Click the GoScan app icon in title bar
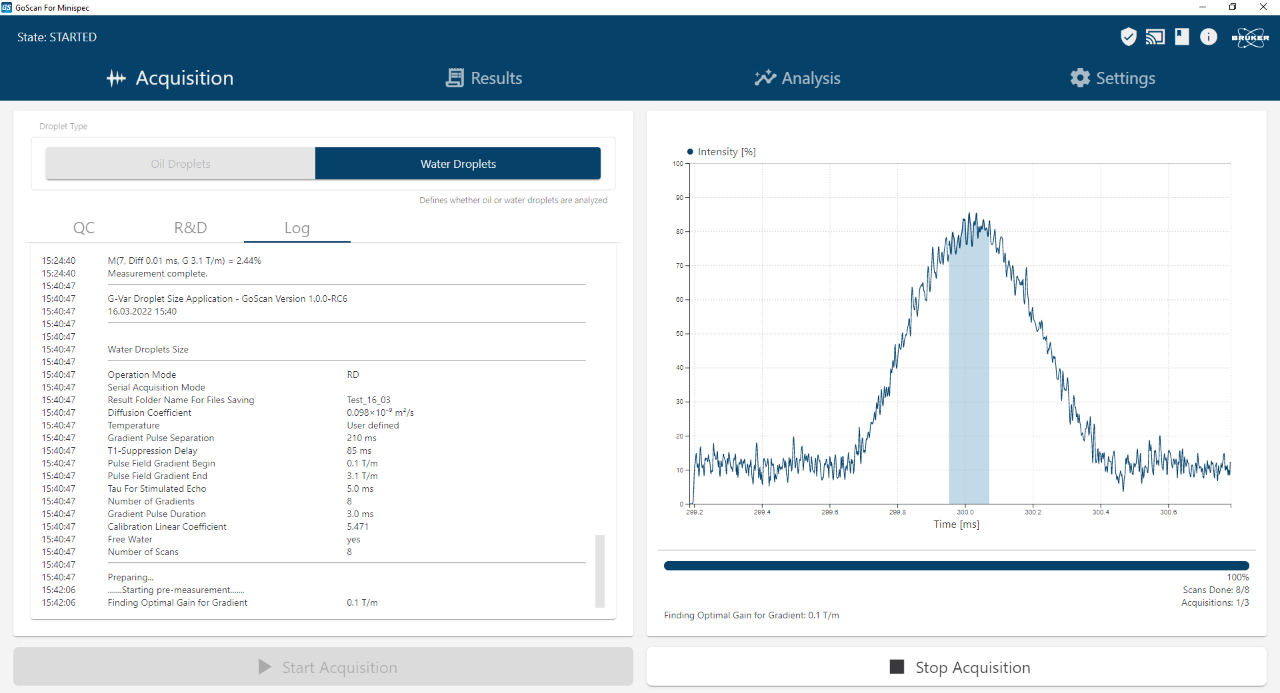 (x=7, y=7)
